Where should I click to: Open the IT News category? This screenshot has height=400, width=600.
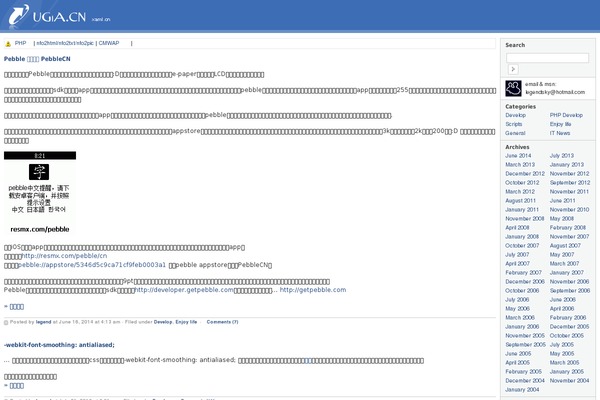tap(560, 133)
